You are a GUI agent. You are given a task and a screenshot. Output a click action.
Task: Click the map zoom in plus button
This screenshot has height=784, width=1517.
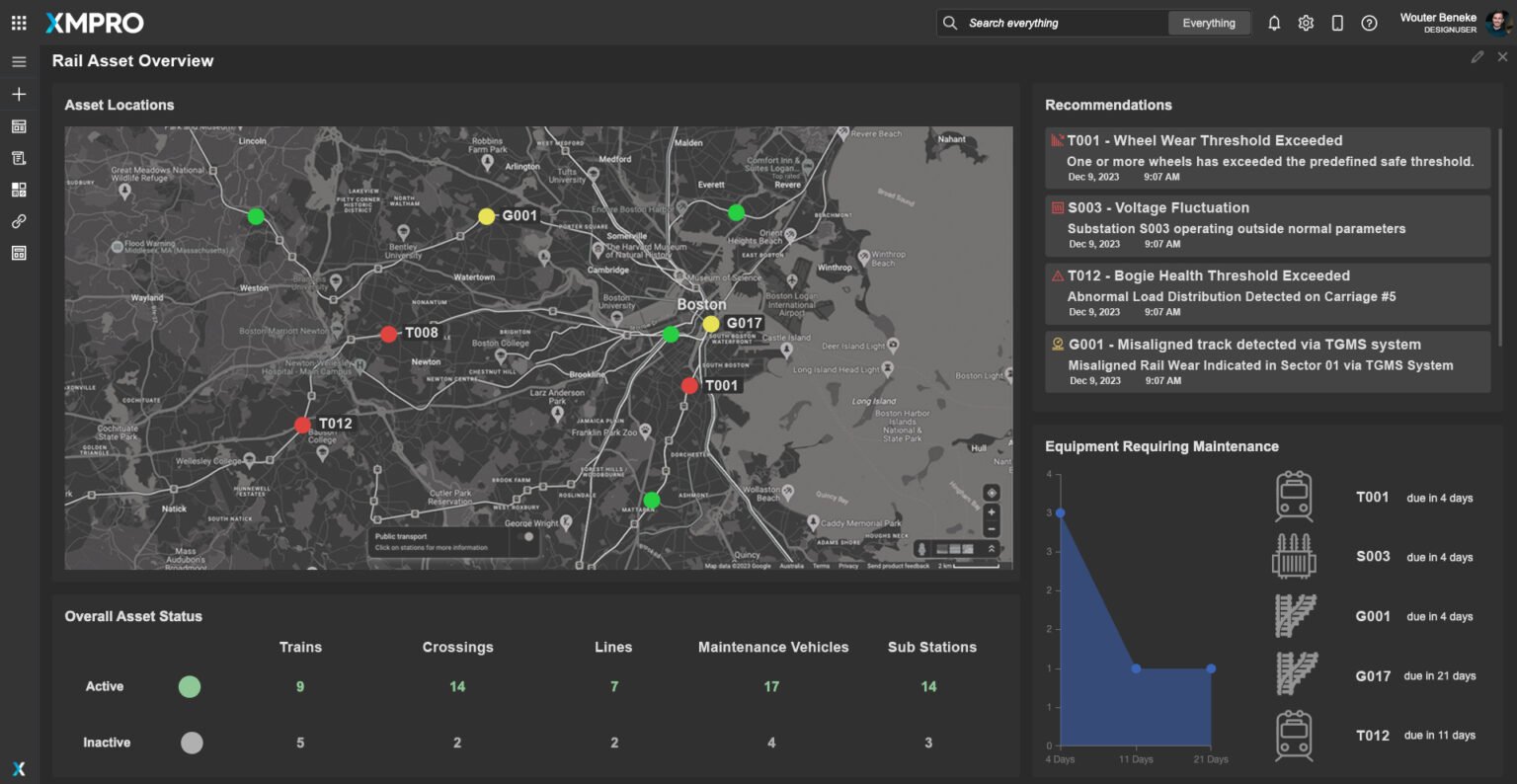[992, 512]
